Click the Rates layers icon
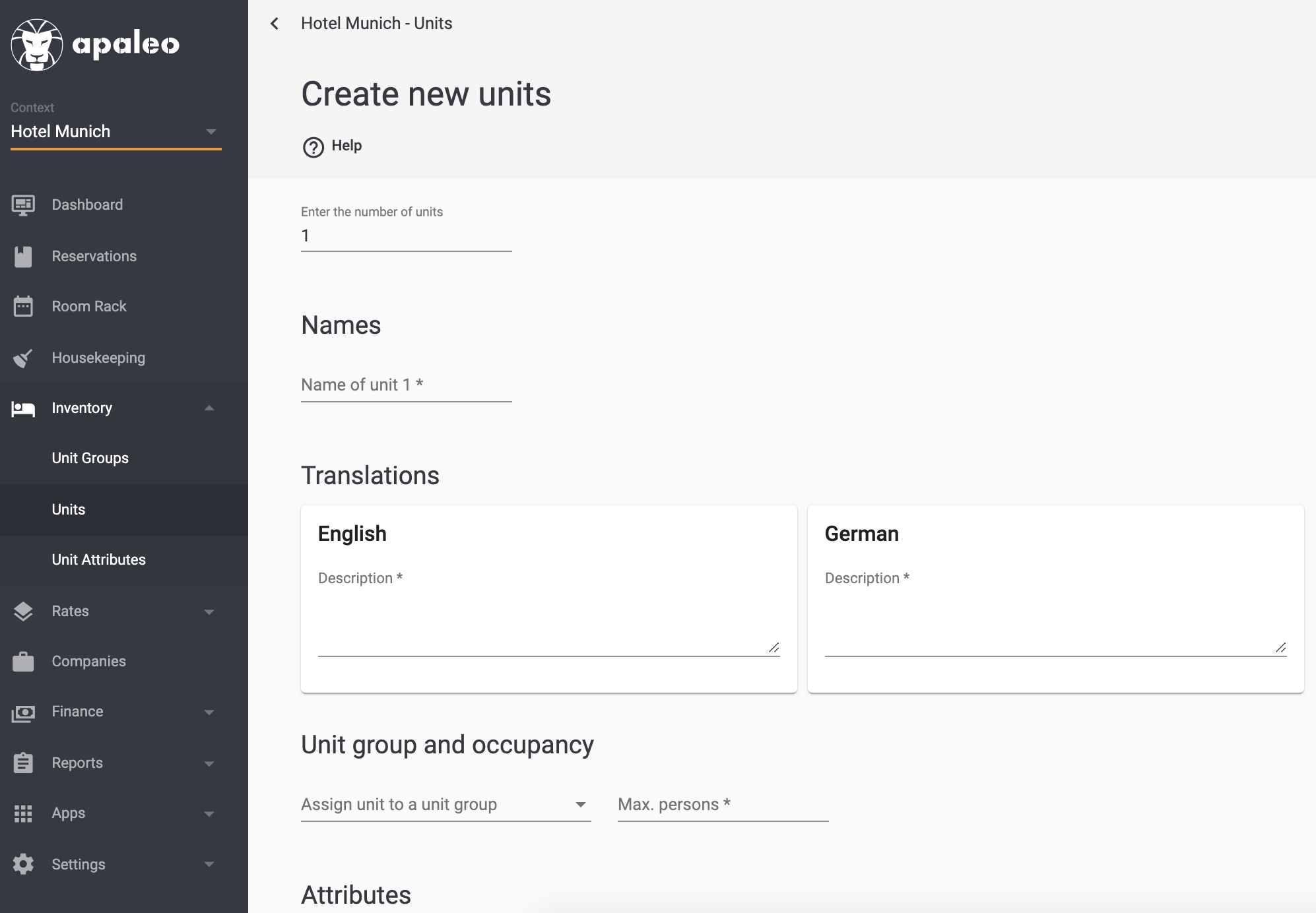 click(x=23, y=612)
